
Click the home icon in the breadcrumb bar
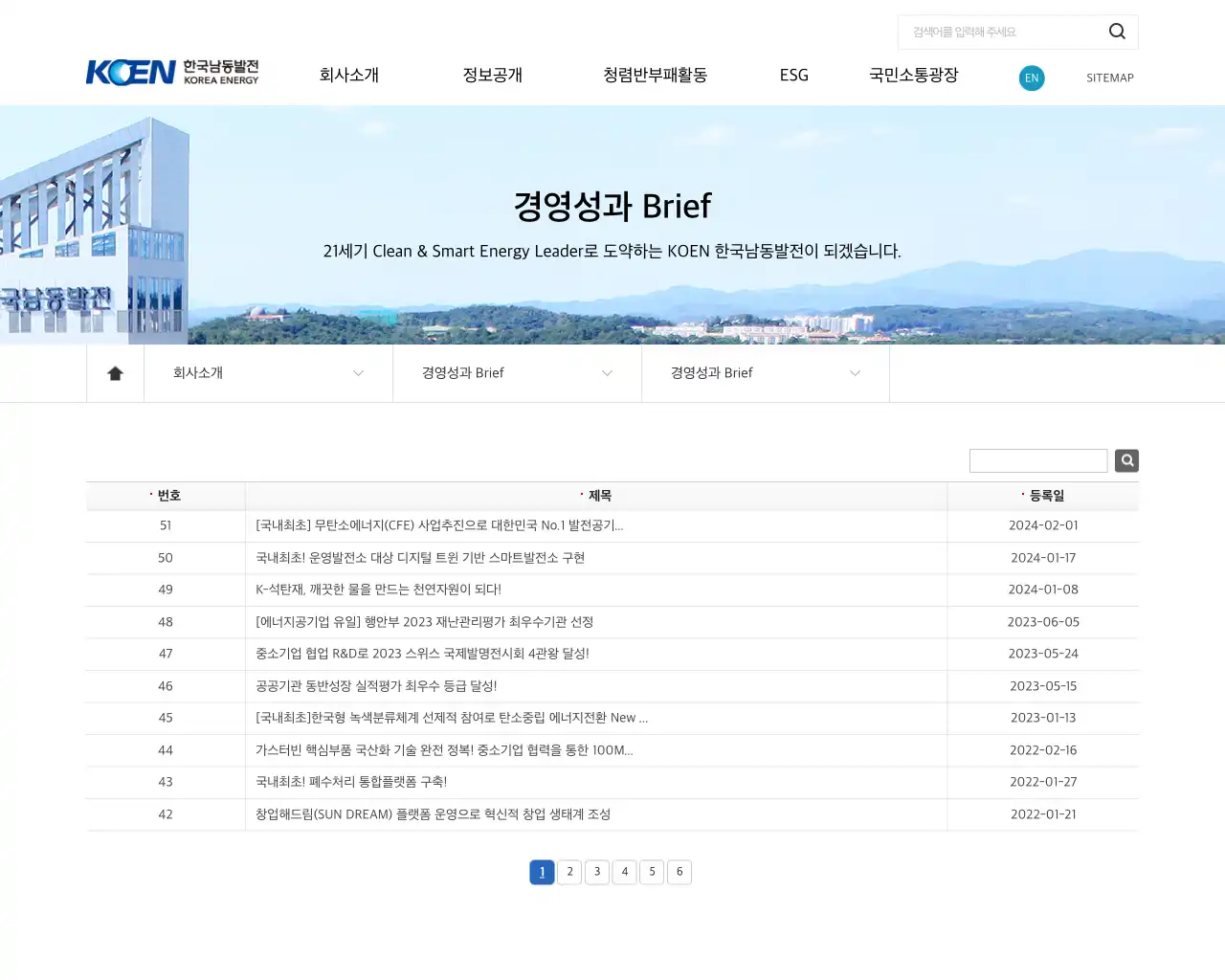click(x=115, y=373)
